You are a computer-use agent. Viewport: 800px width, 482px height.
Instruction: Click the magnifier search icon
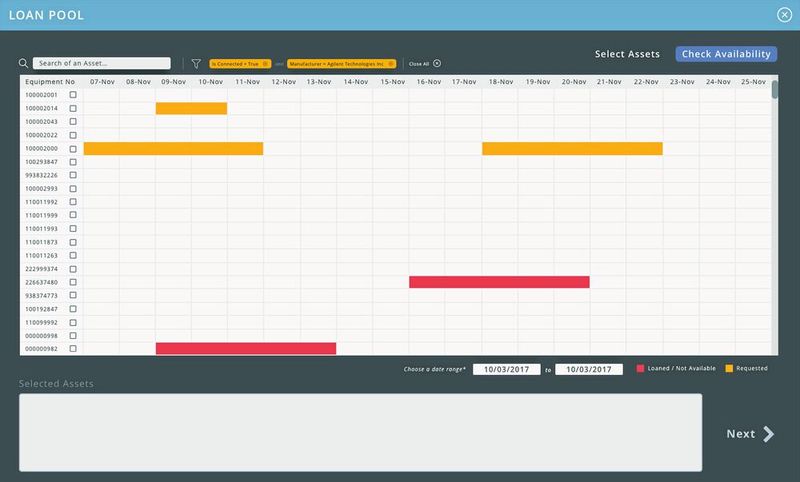(x=23, y=63)
